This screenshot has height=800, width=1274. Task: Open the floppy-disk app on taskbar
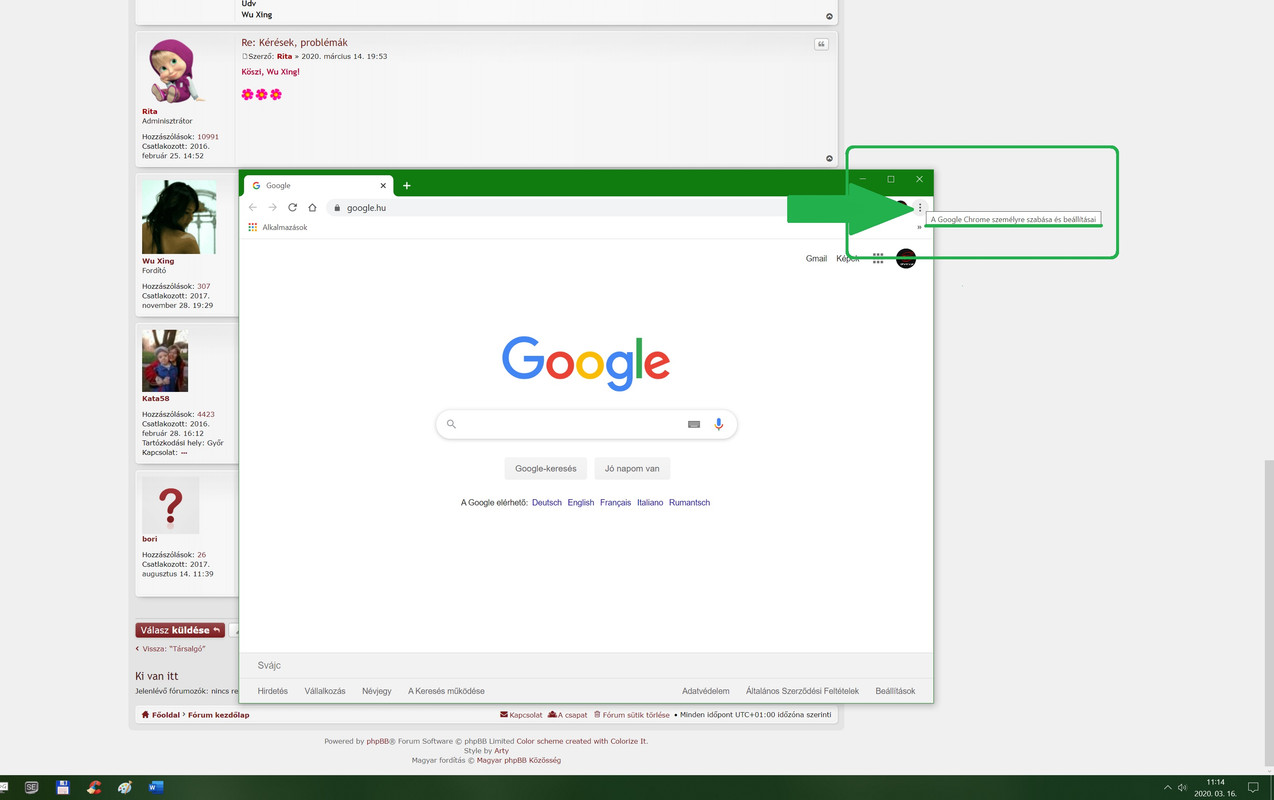click(x=62, y=787)
